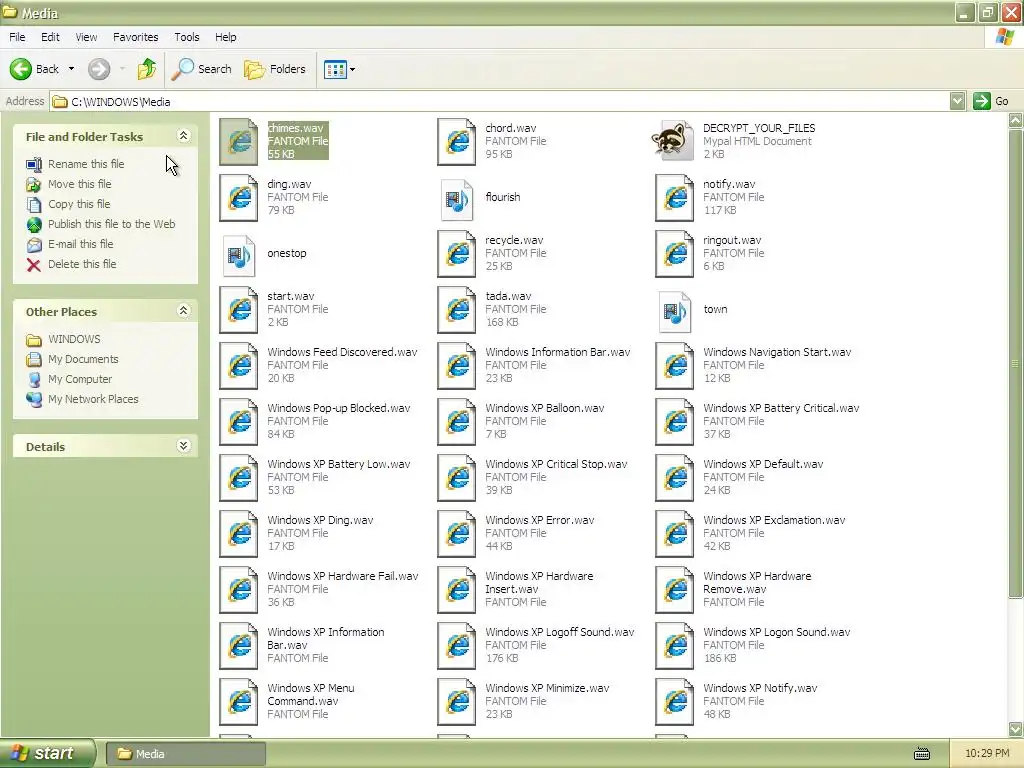The image size is (1024, 768).
Task: Click the Back button
Action: click(35, 69)
